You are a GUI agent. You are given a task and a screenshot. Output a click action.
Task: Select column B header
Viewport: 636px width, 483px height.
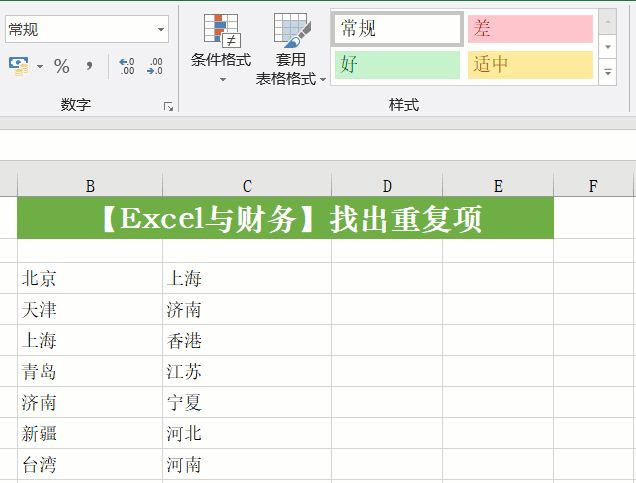[x=90, y=186]
